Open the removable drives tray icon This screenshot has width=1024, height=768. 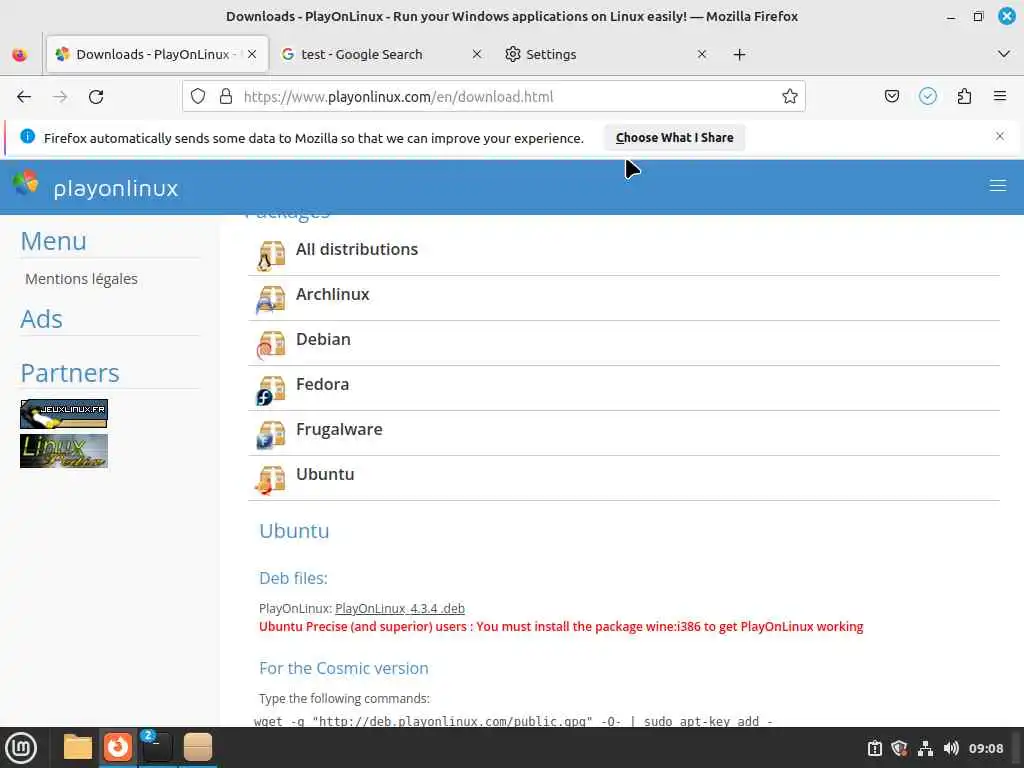tap(874, 748)
